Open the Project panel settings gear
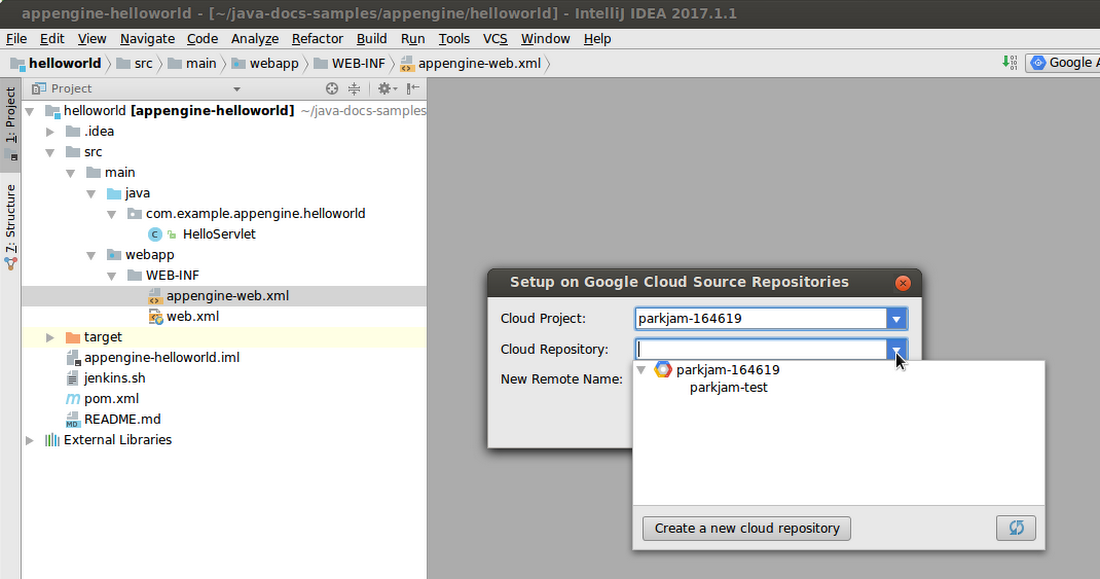This screenshot has width=1100, height=579. (x=386, y=88)
